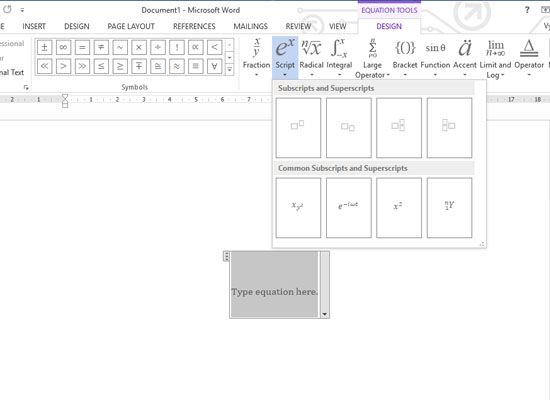Open the Function structures menu
This screenshot has height=400, width=550.
click(435, 58)
